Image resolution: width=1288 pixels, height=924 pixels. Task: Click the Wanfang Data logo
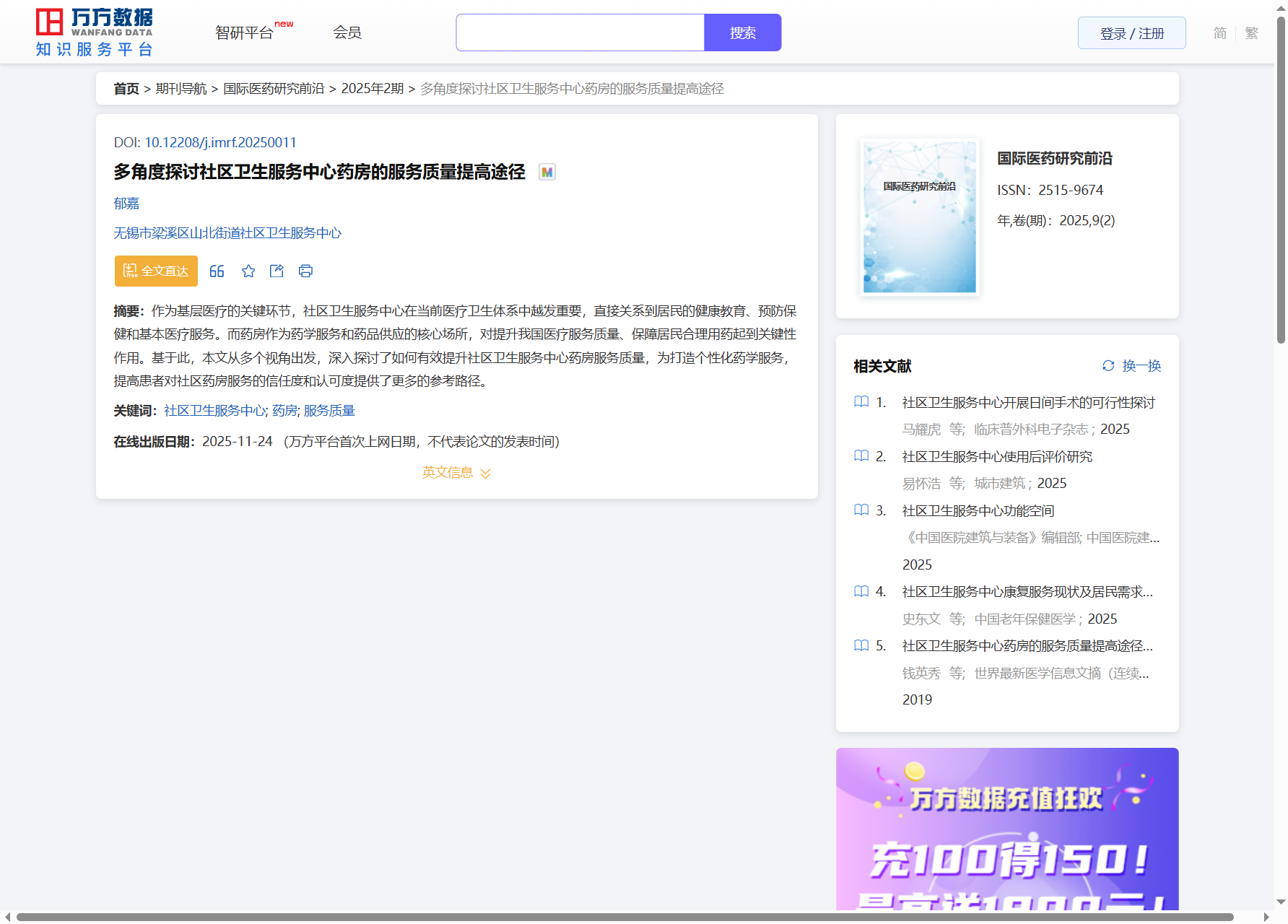point(95,32)
